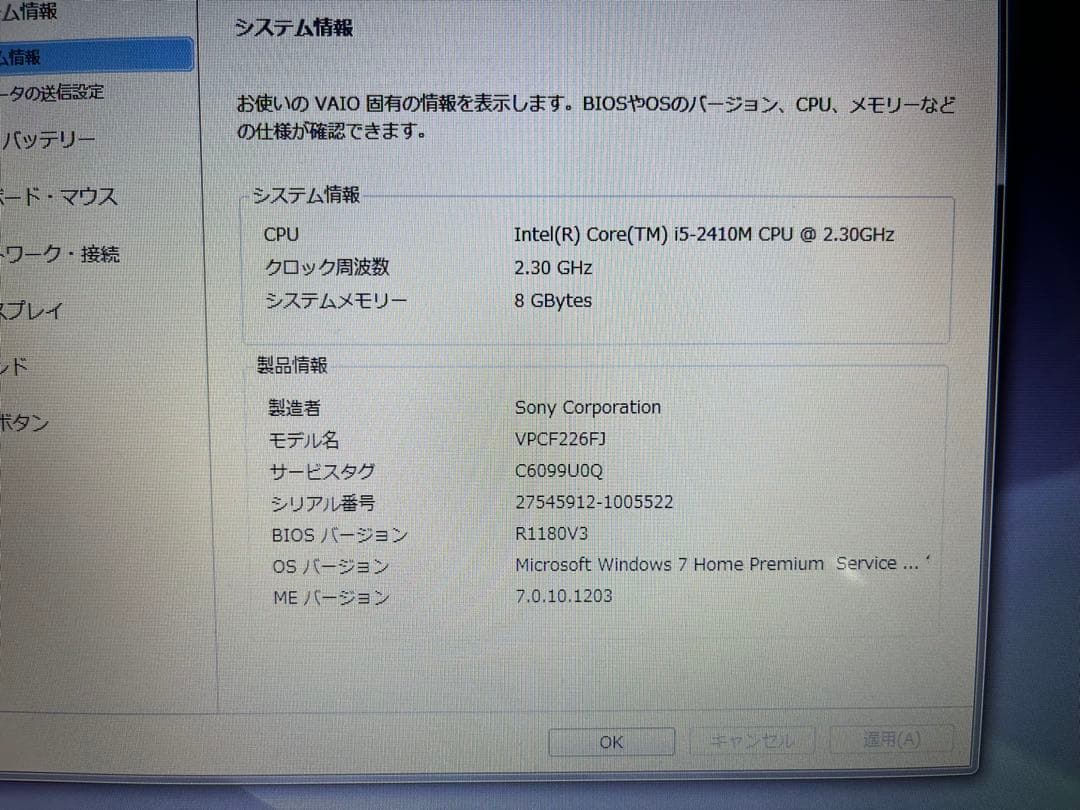Open the ディスプレイ sidebar category

32,311
